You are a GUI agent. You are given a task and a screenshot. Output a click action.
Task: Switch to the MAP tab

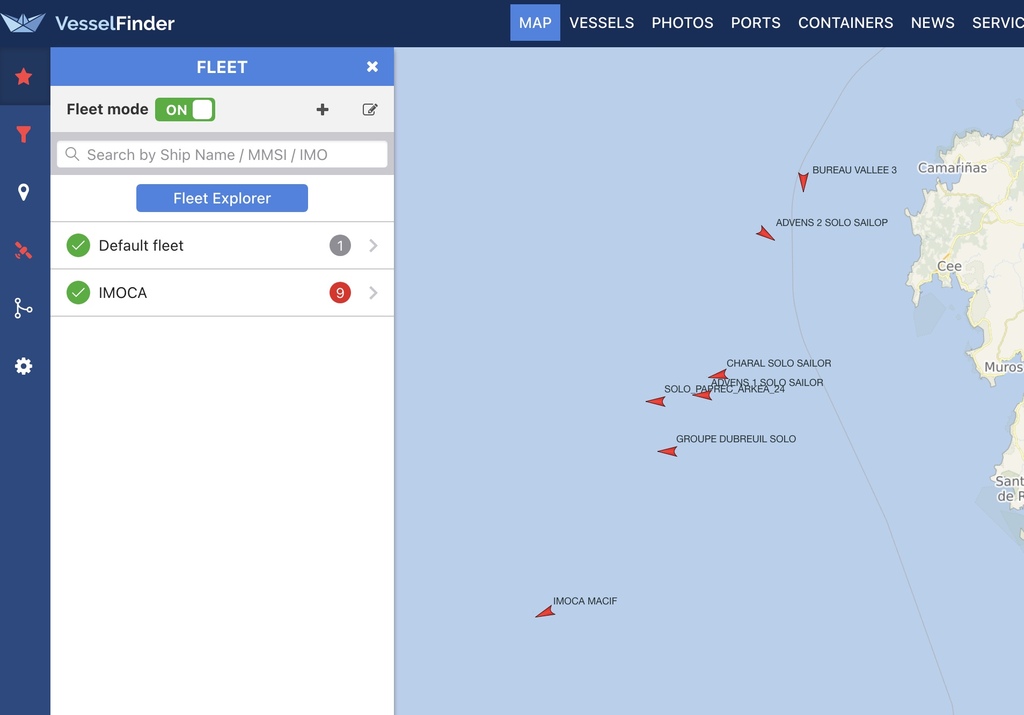tap(535, 23)
